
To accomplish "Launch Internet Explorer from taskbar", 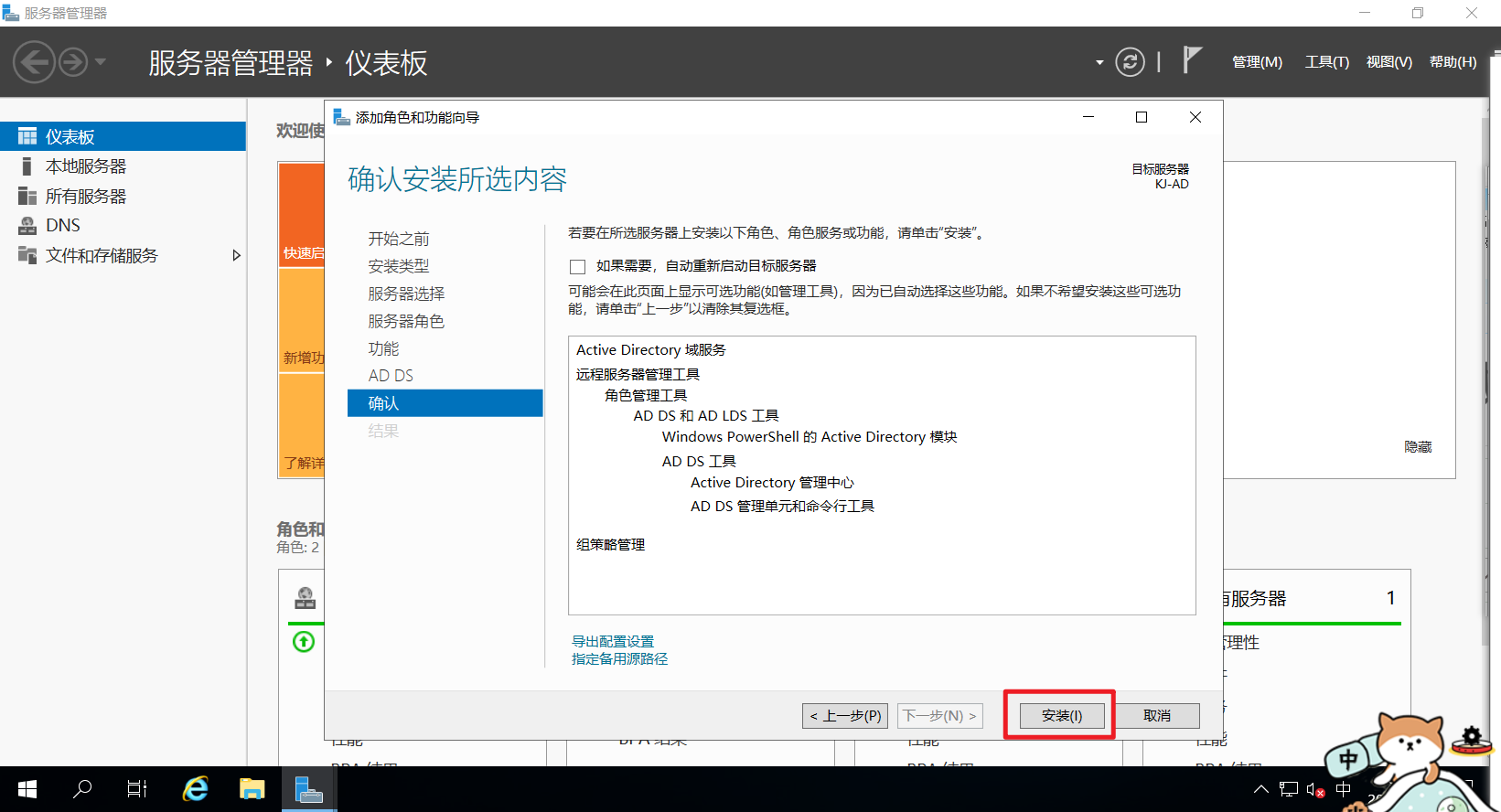I will (196, 789).
